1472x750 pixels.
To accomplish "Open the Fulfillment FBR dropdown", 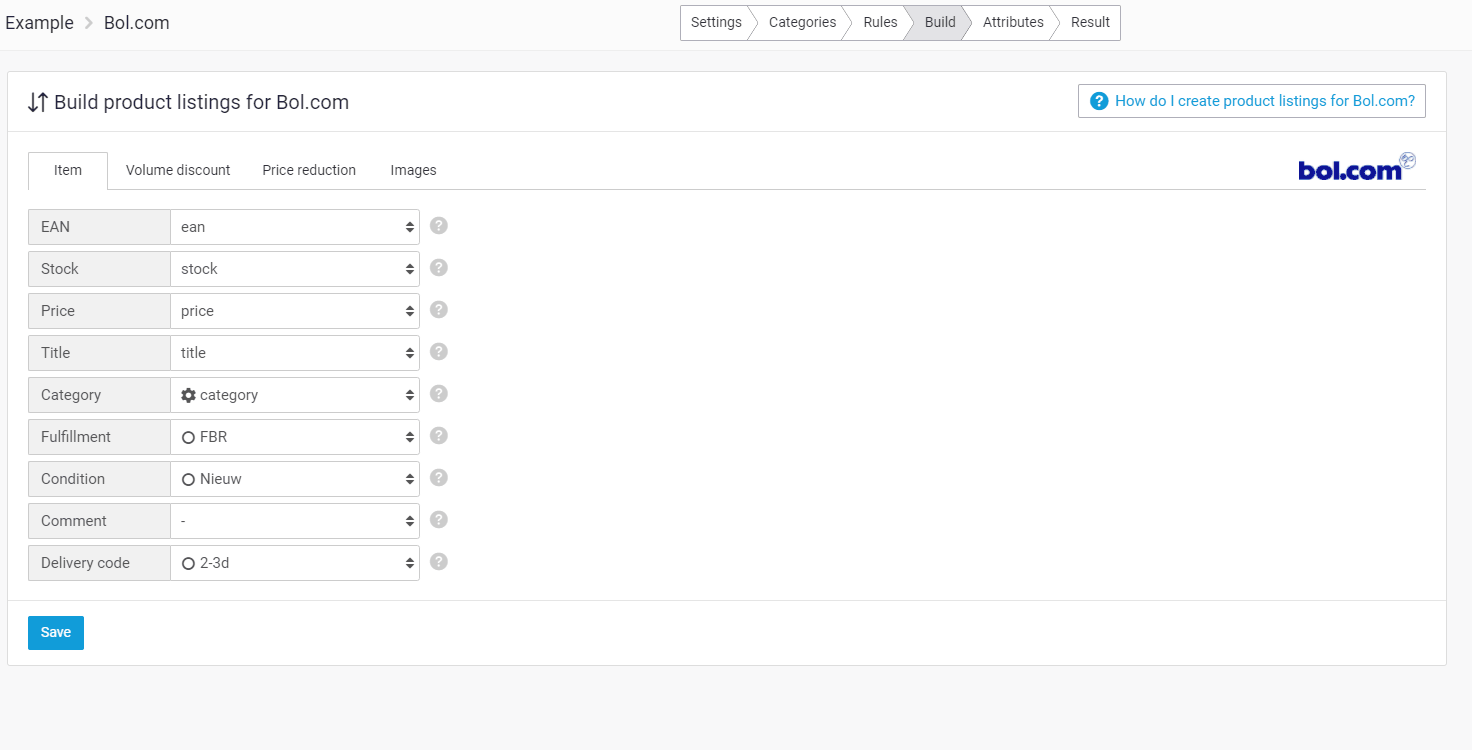I will pos(295,437).
